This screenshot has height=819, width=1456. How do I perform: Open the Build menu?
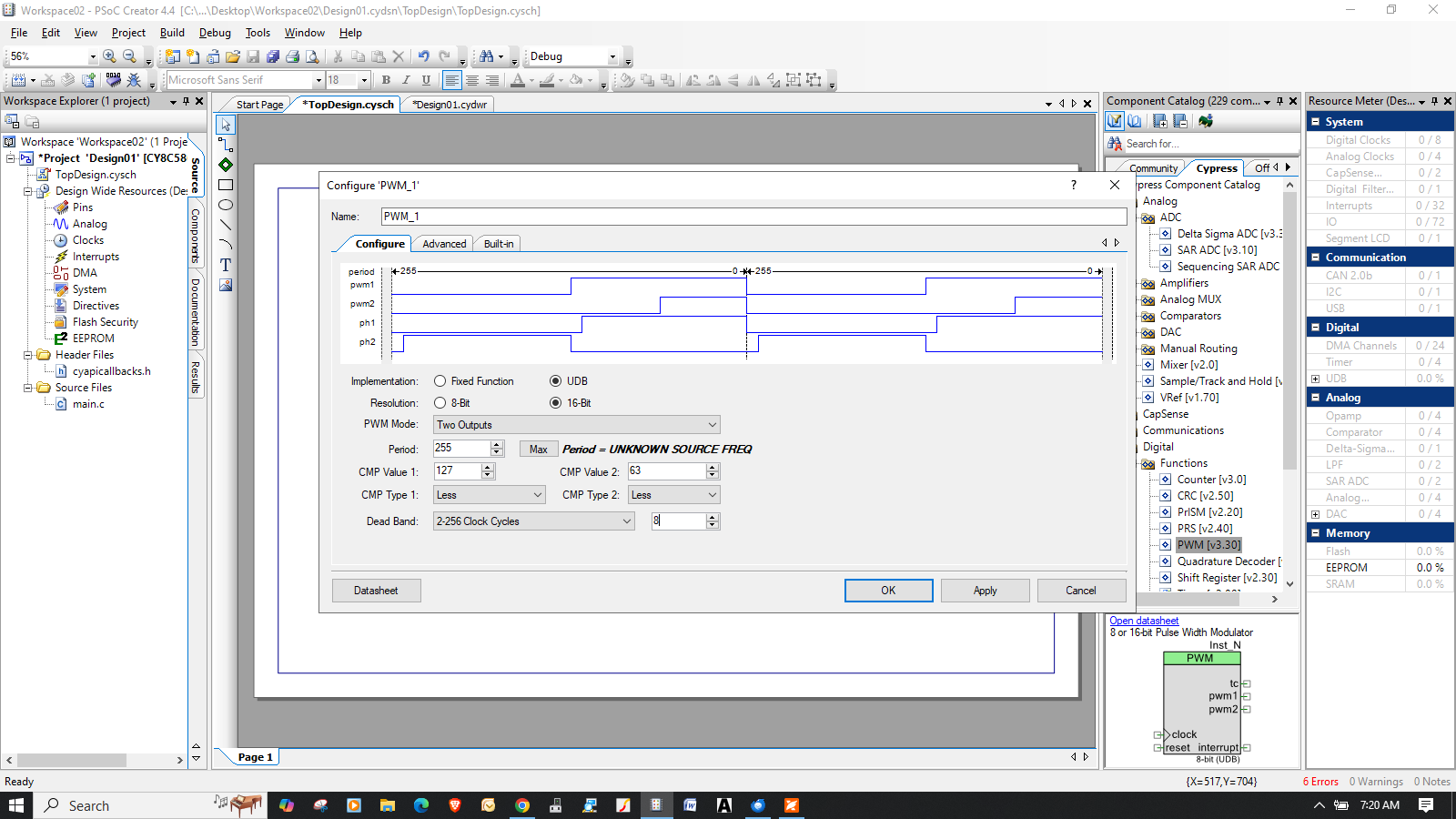[172, 33]
